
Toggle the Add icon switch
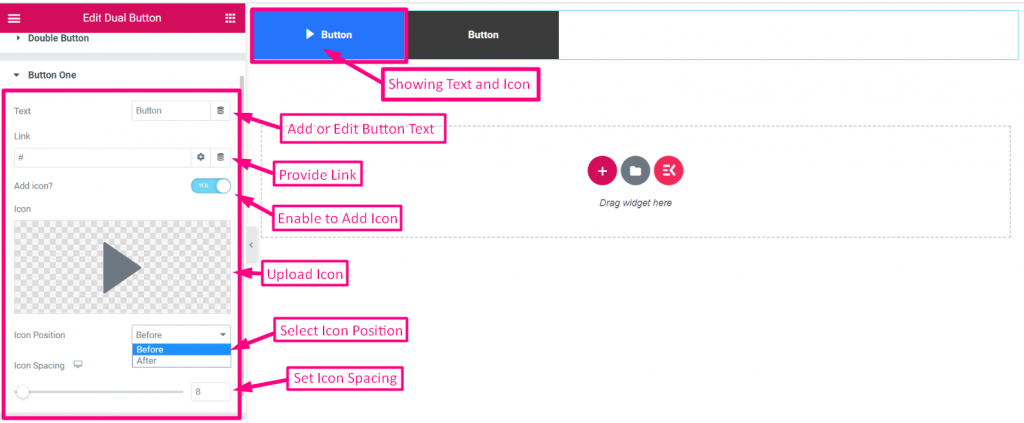point(211,186)
